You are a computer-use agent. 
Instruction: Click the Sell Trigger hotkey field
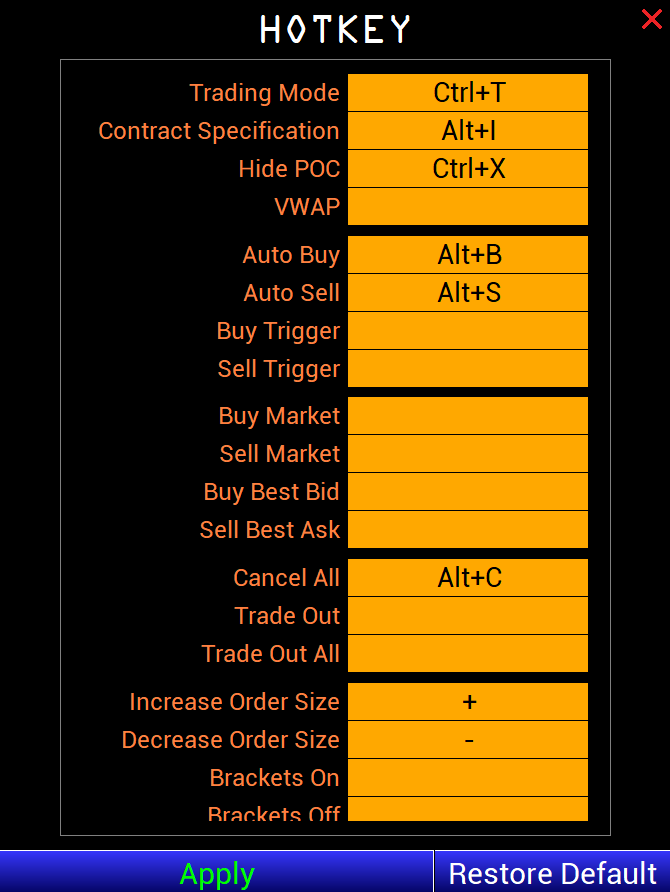point(468,369)
